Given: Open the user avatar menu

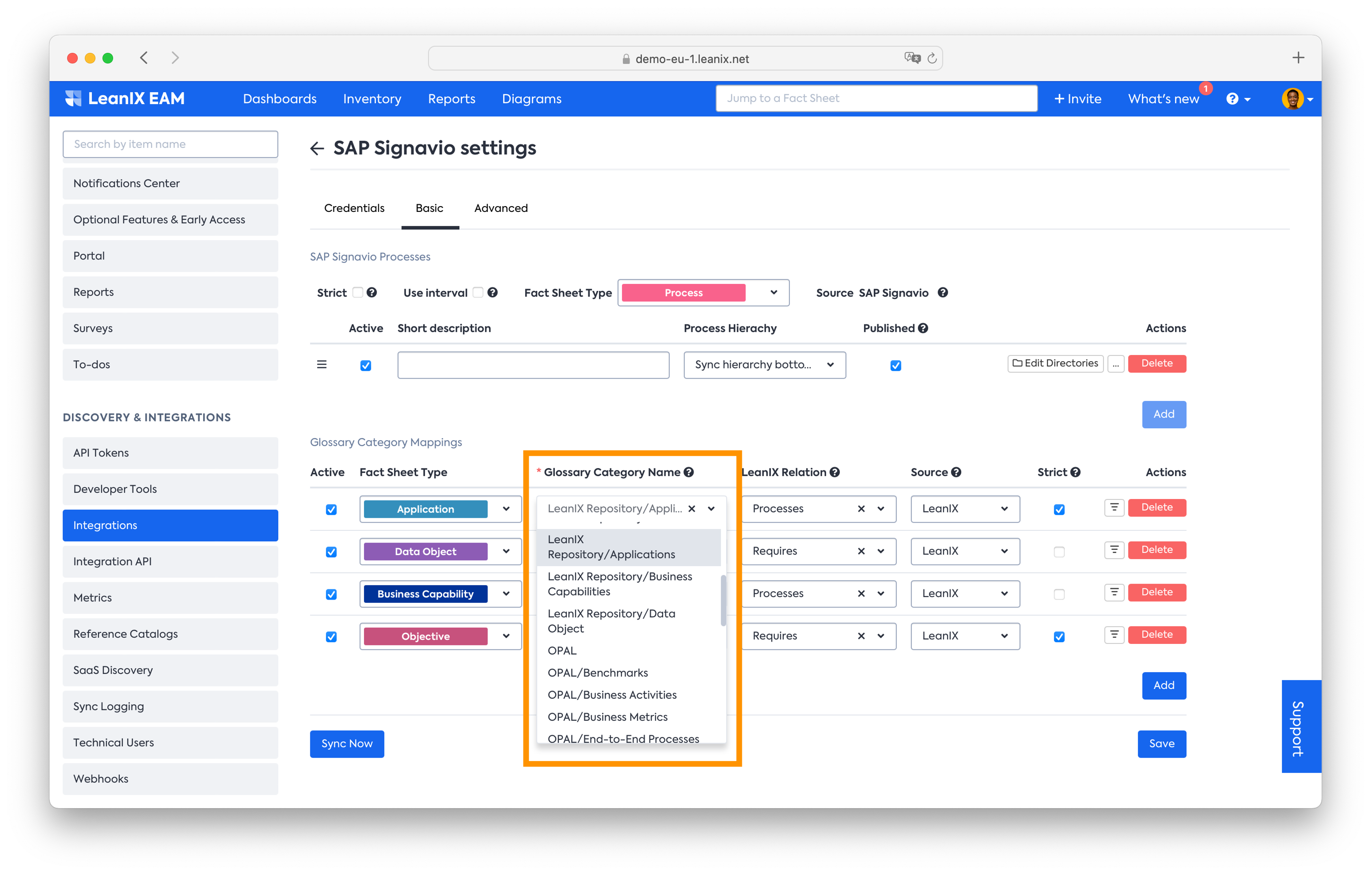Looking at the screenshot, I should (1298, 98).
